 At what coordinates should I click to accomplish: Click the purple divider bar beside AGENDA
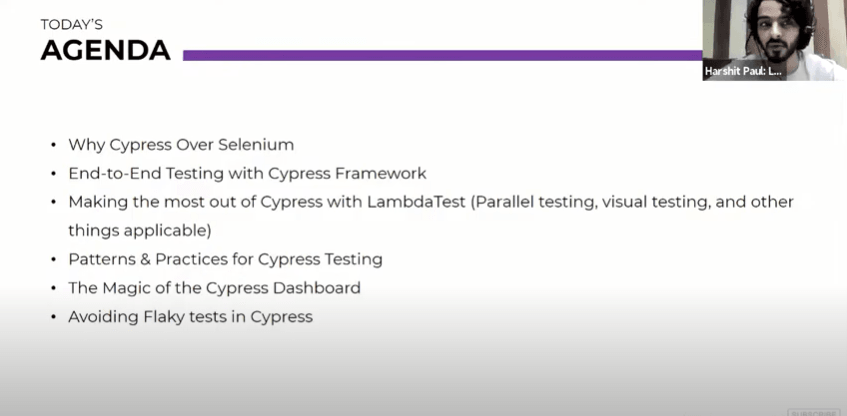pyautogui.click(x=441, y=55)
